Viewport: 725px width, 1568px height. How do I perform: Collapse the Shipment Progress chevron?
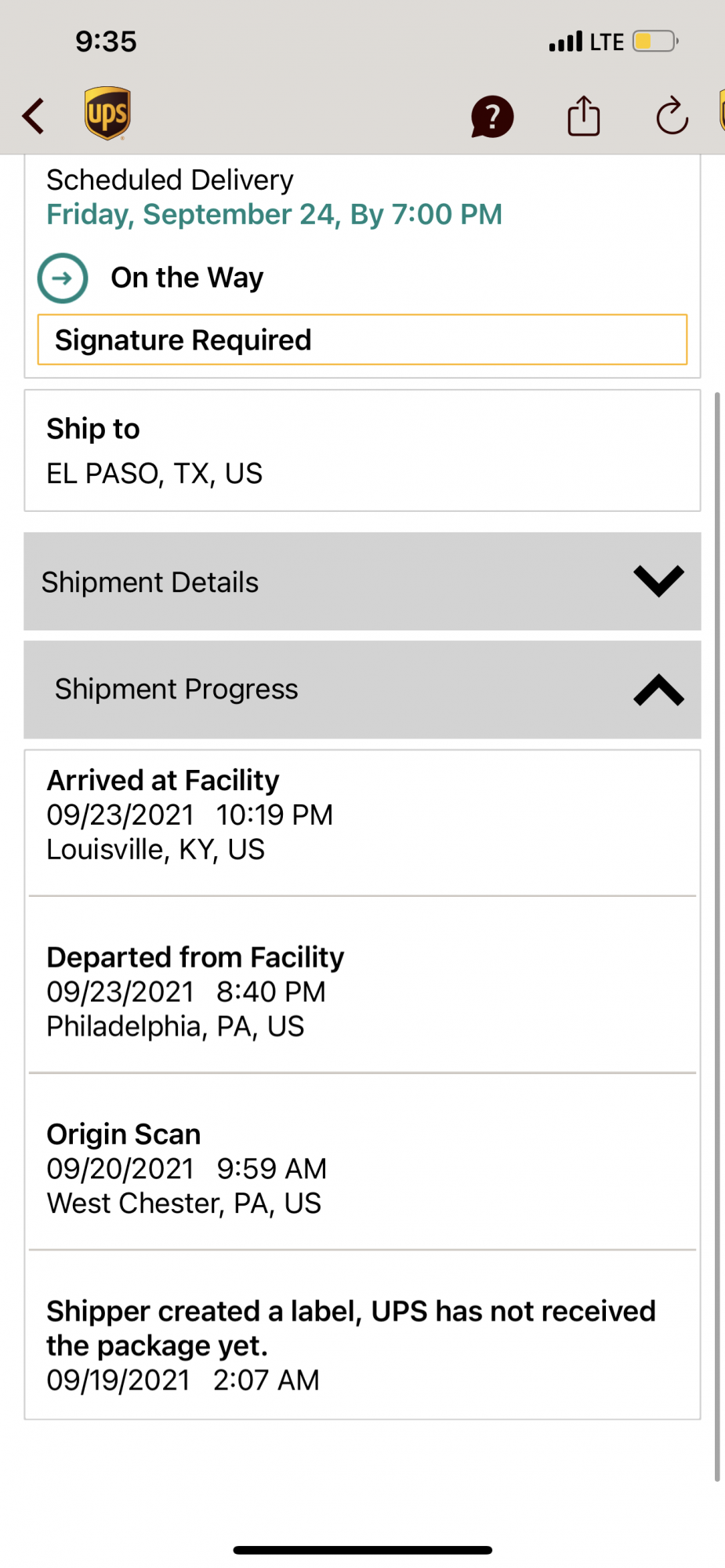coord(658,690)
